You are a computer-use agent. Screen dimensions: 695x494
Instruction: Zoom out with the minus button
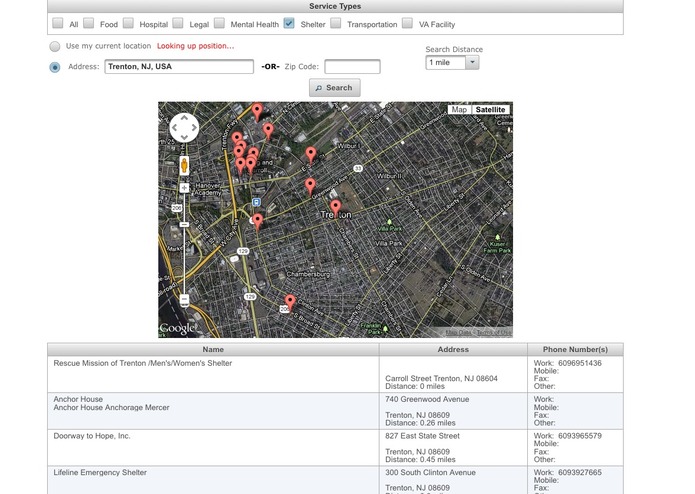pyautogui.click(x=184, y=300)
